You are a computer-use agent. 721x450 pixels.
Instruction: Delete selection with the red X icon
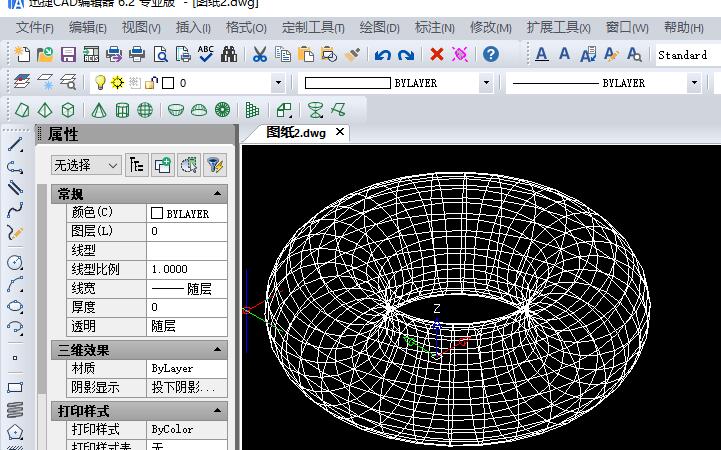[x=436, y=55]
